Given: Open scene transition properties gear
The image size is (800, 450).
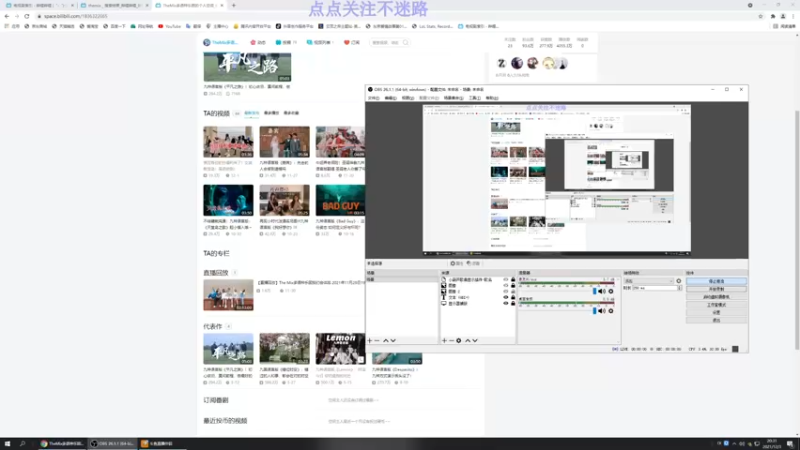Looking at the screenshot, I should 679,281.
